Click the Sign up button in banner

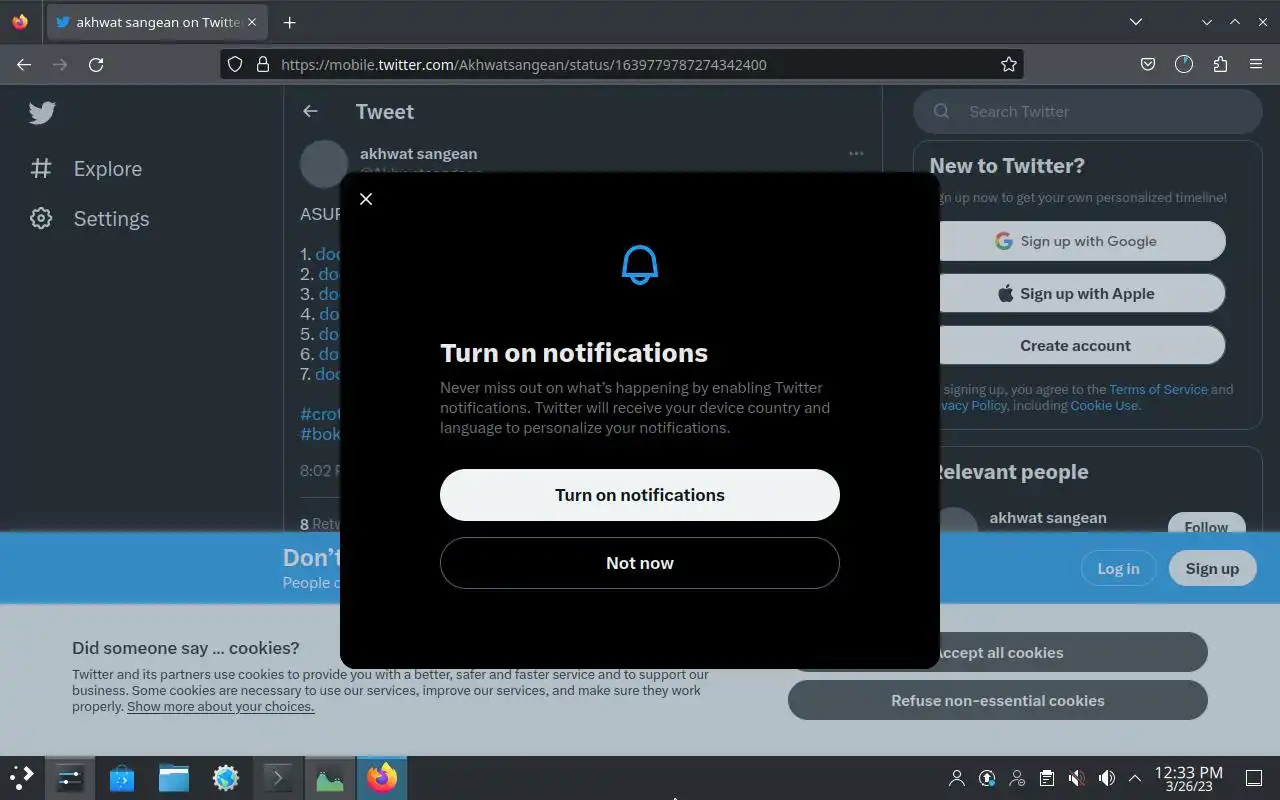click(x=1212, y=568)
